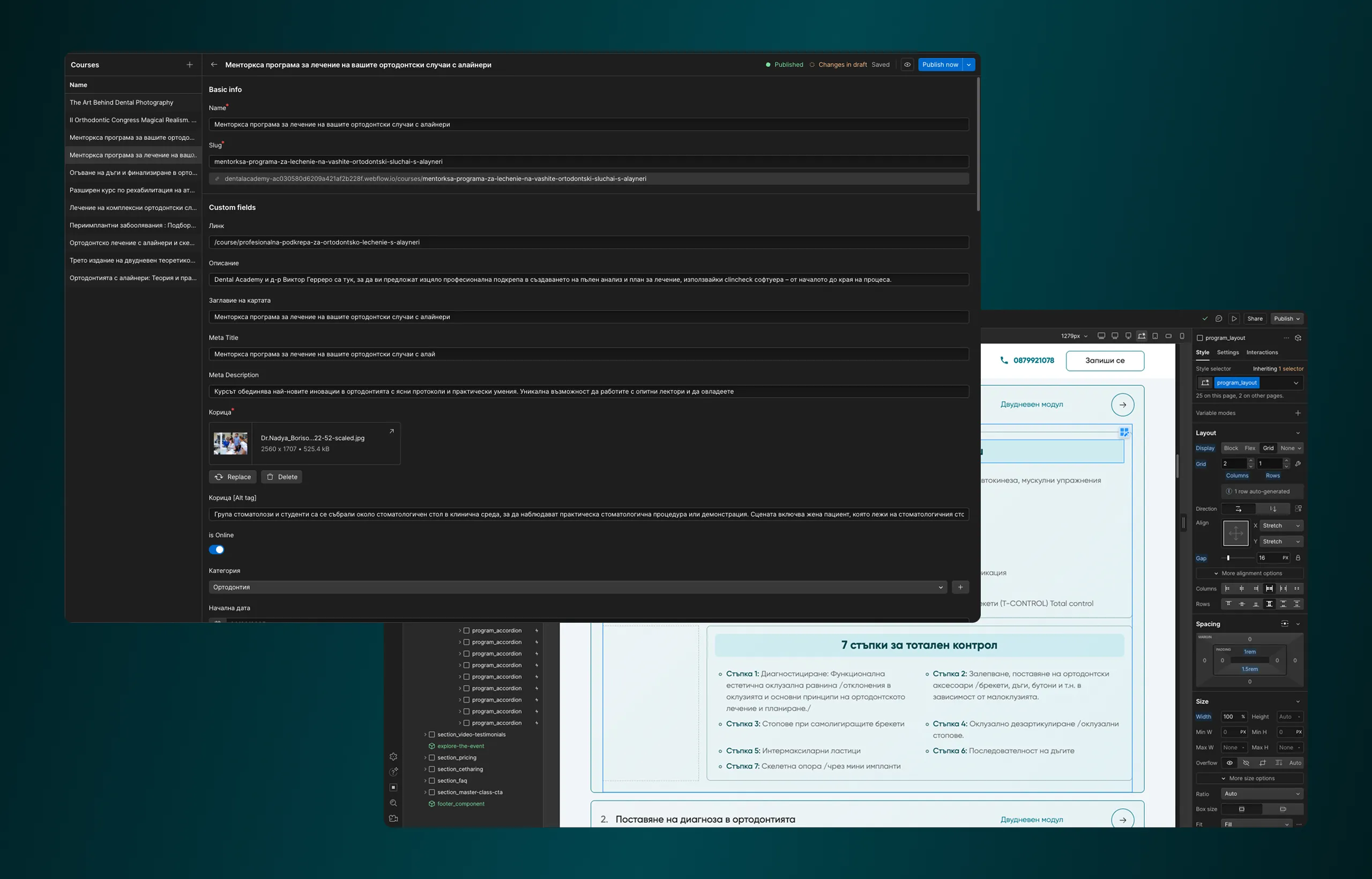Switch to the Settings tab
Viewport: 1372px width, 879px height.
pyautogui.click(x=1228, y=352)
